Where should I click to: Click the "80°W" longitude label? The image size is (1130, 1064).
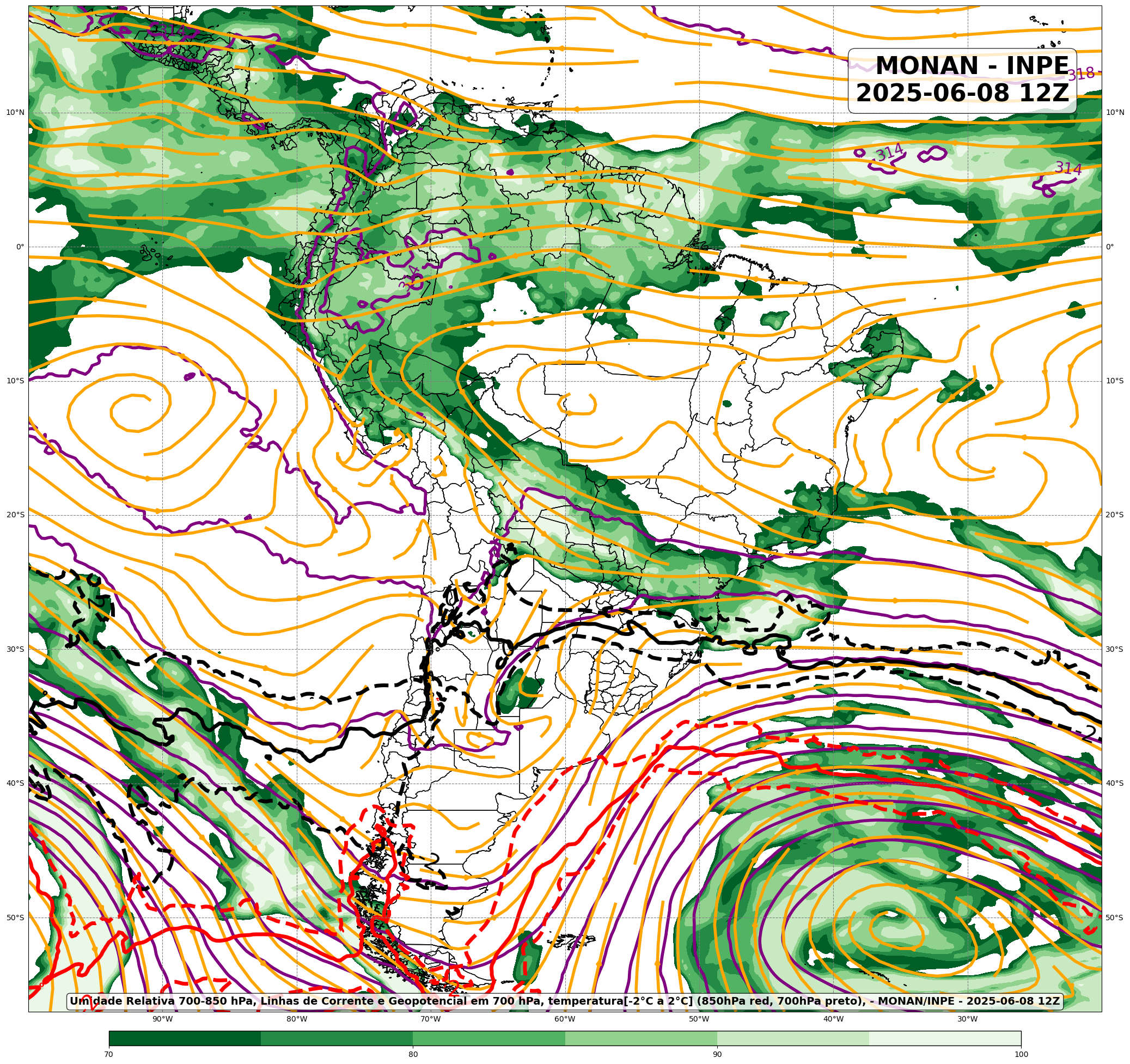pos(297,1019)
